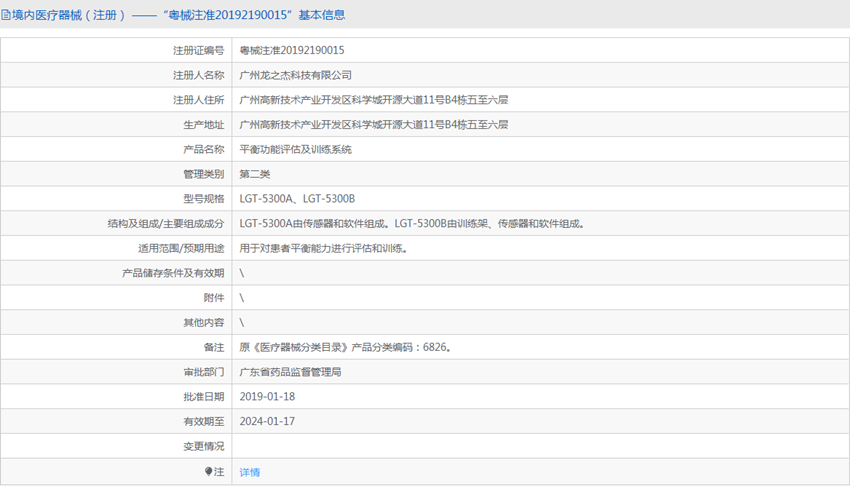Screen dimensions: 850x486
Task: Click the 注册人名称 label
Action: coord(198,75)
